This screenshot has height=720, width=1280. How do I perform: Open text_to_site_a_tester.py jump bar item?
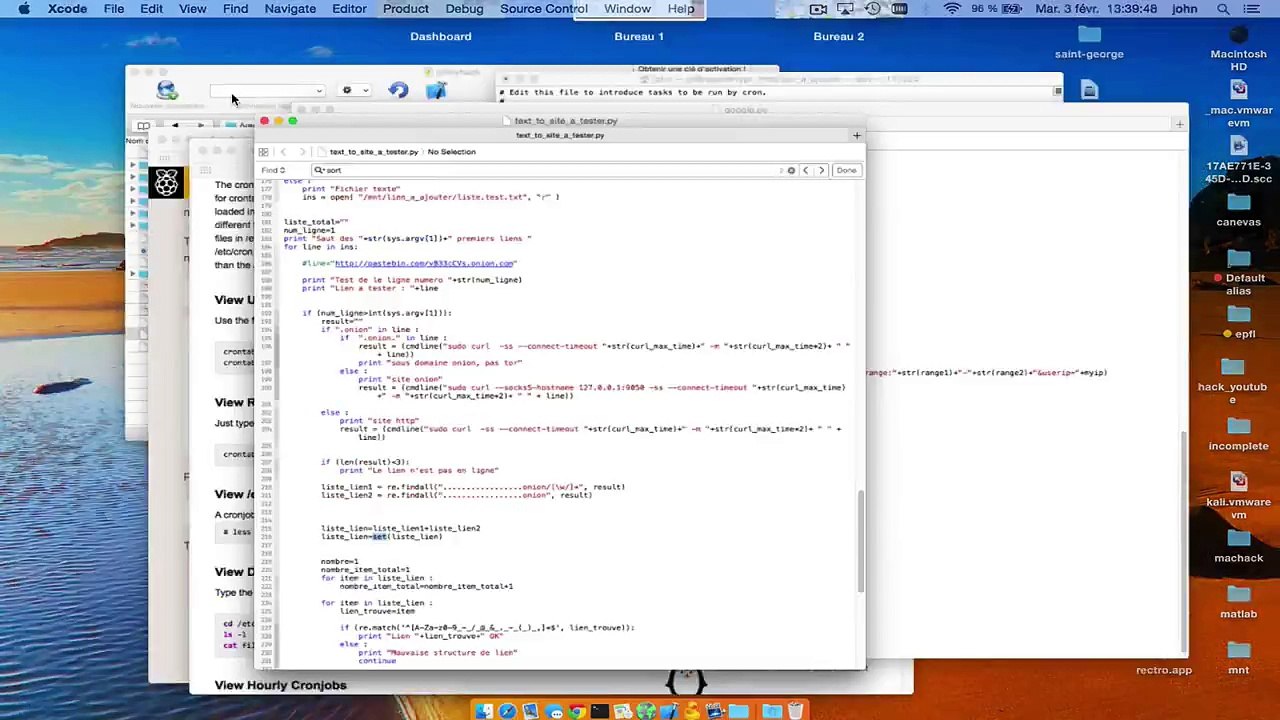click(373, 152)
